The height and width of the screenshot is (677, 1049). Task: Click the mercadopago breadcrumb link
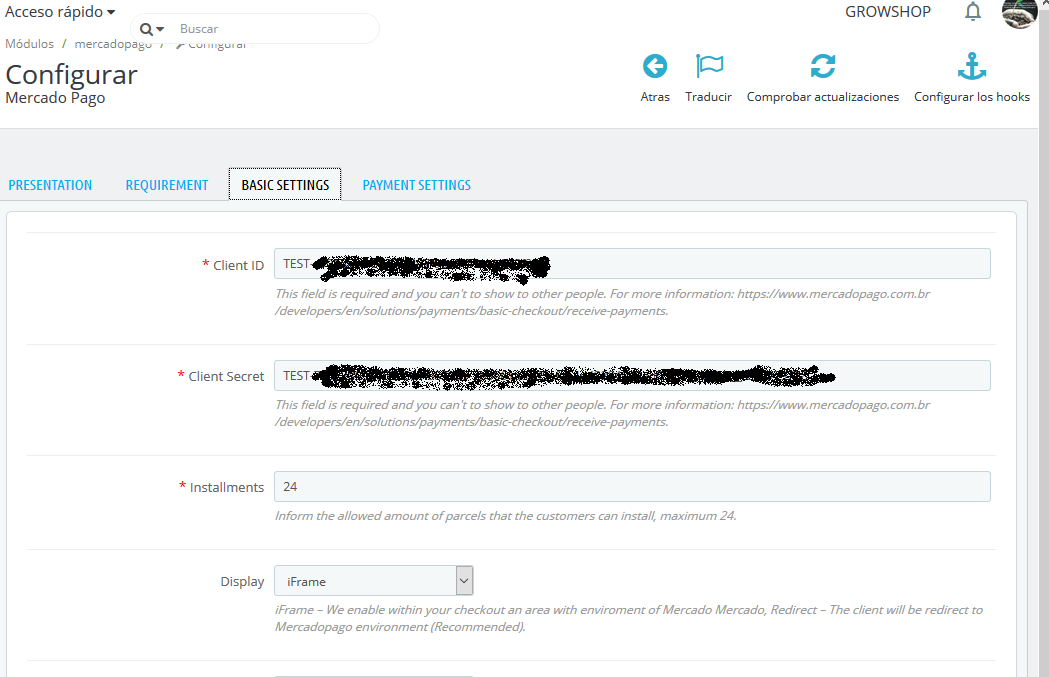pyautogui.click(x=113, y=44)
